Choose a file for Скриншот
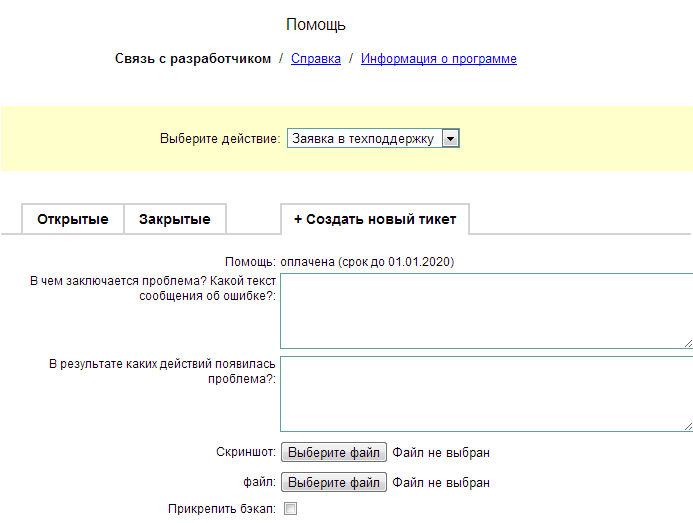693x523 pixels. (x=333, y=453)
